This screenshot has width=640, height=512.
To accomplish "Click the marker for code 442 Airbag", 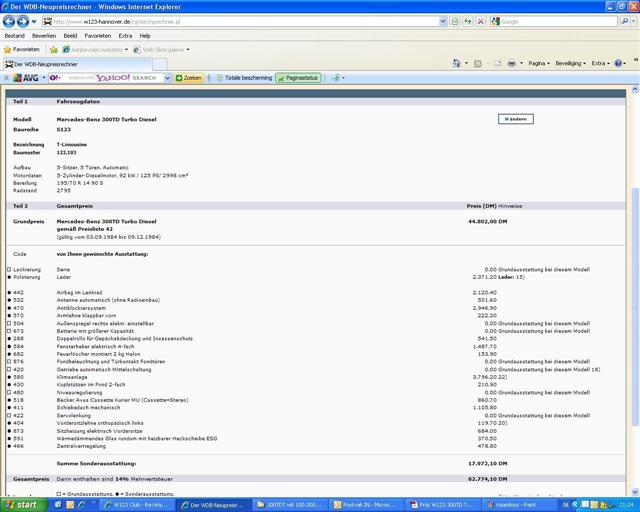I will point(9,292).
